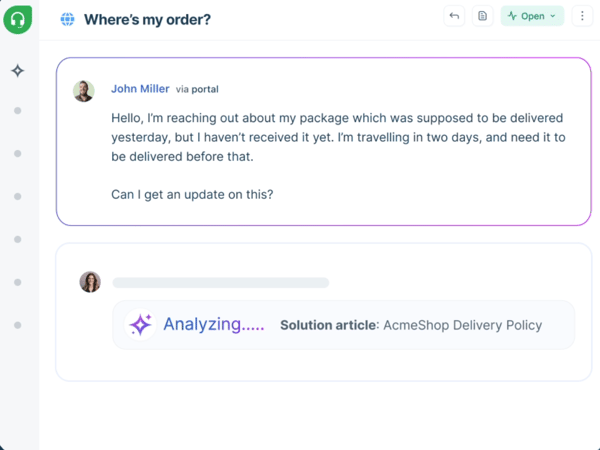Open the John Miller contact link
Screen dimensions: 600x450
point(140,89)
